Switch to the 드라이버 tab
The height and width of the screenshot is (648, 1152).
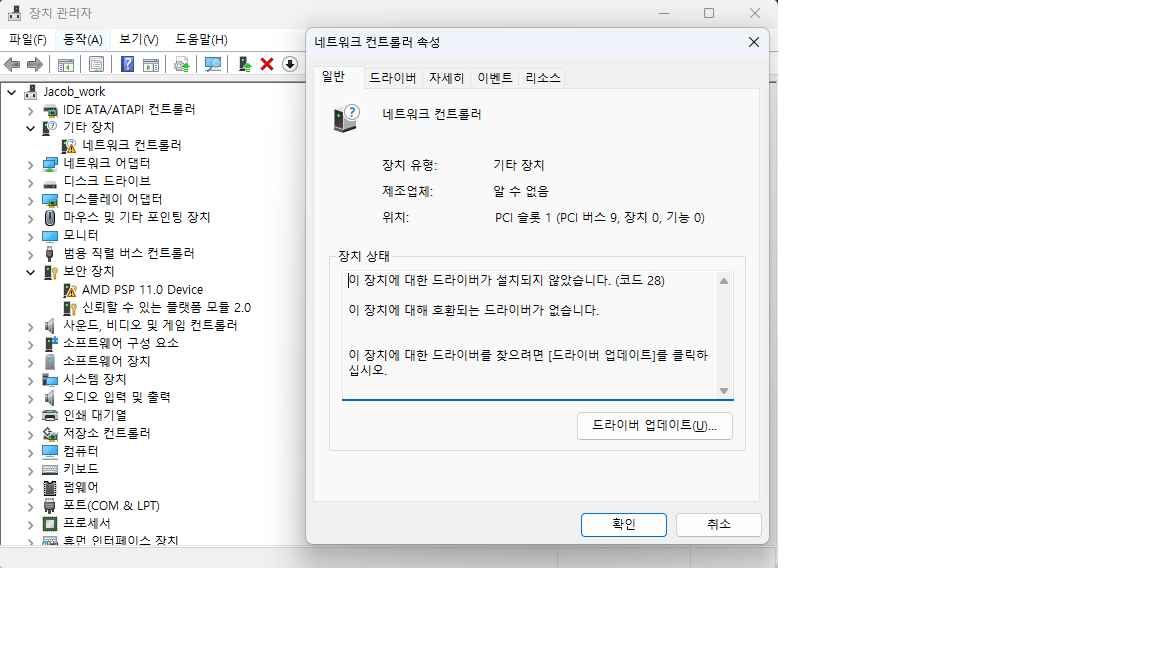(x=392, y=78)
